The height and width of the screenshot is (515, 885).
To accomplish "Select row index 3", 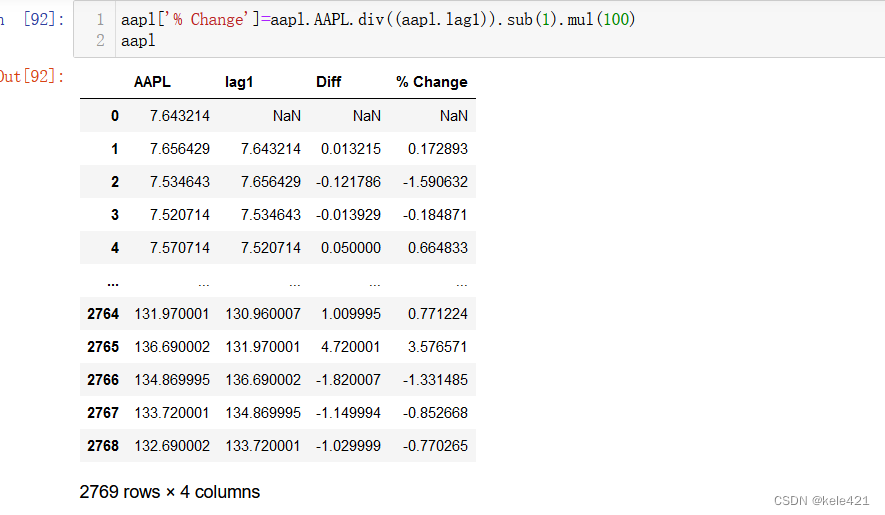I will (115, 215).
